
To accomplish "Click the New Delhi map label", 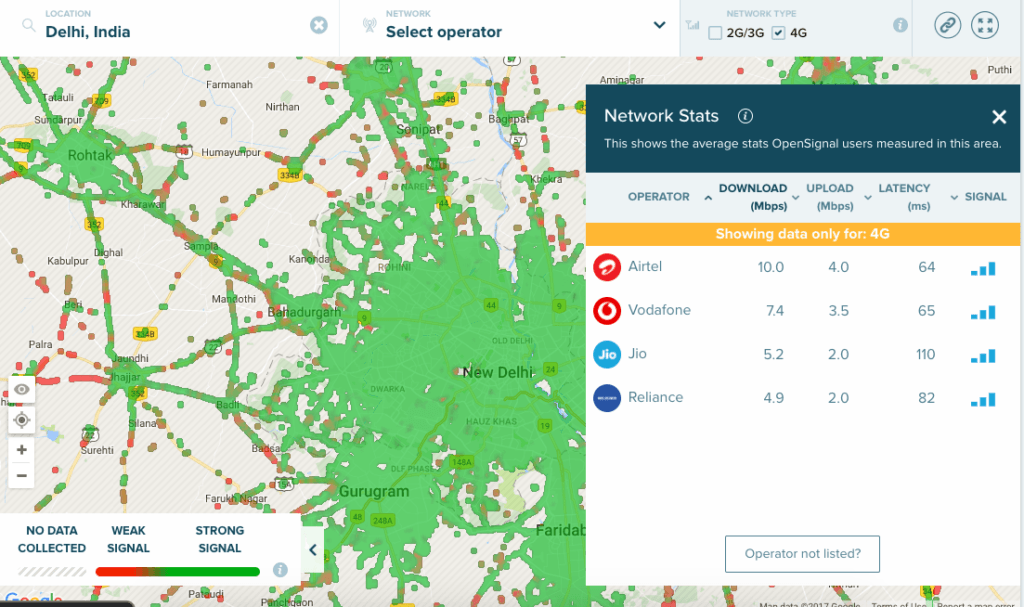I will coord(498,372).
